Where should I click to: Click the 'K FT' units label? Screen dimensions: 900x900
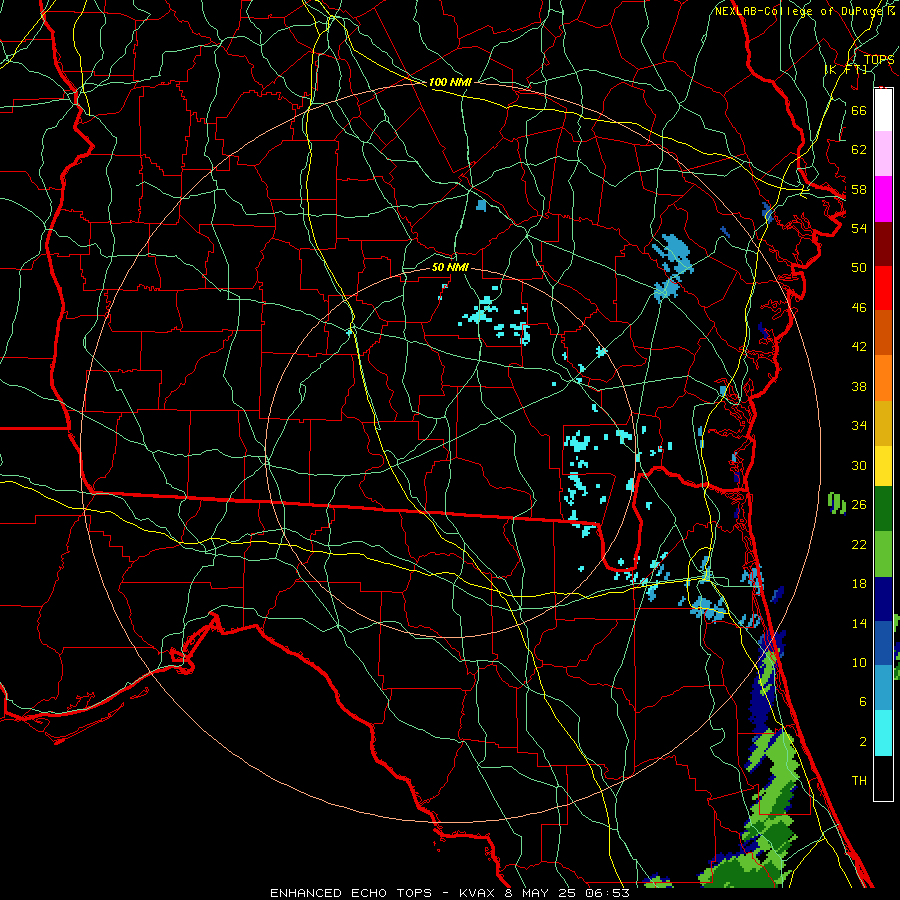coord(846,69)
